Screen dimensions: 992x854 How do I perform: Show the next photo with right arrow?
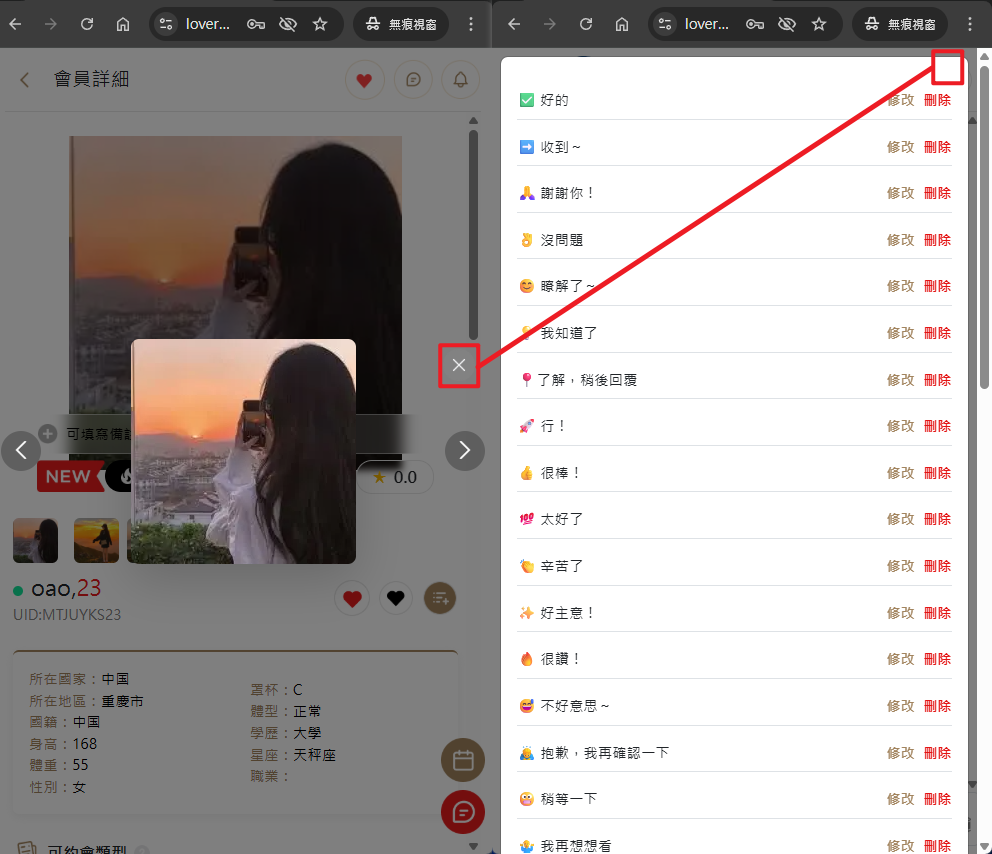click(465, 450)
